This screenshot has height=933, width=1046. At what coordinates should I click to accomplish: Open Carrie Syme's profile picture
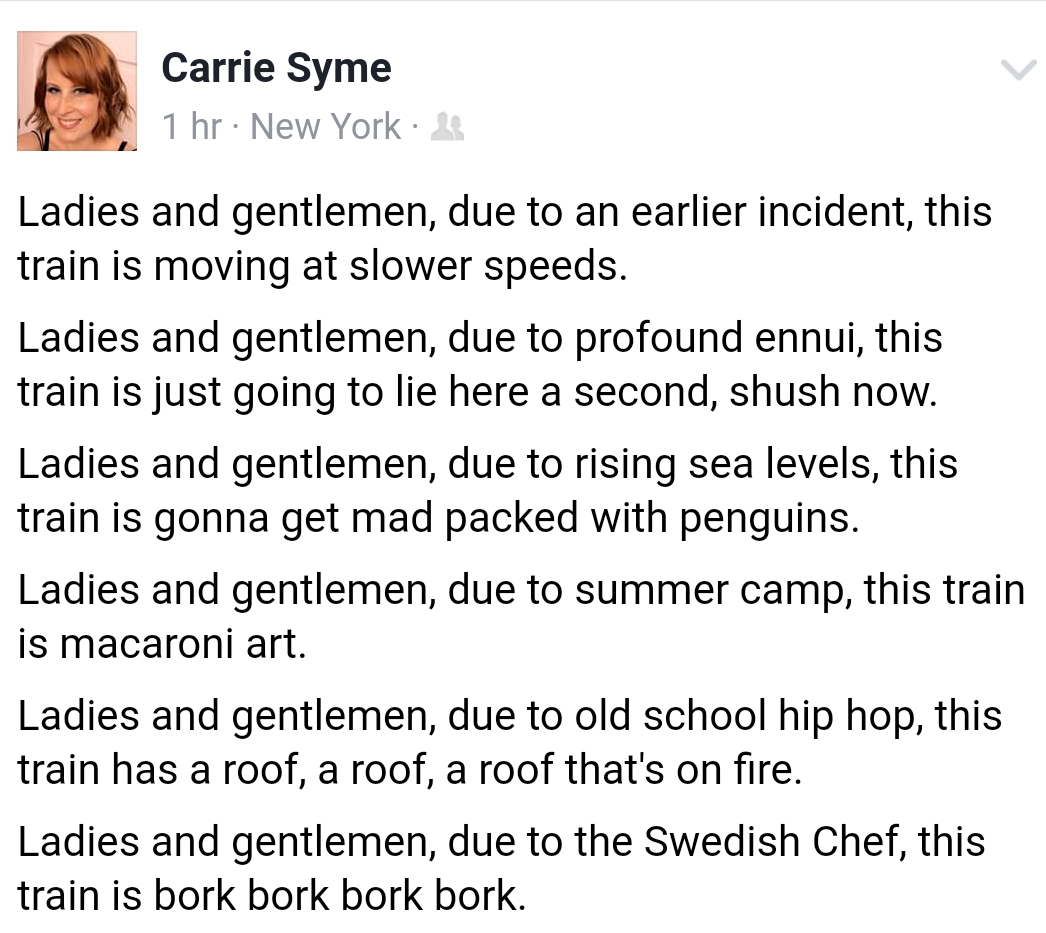pos(77,91)
